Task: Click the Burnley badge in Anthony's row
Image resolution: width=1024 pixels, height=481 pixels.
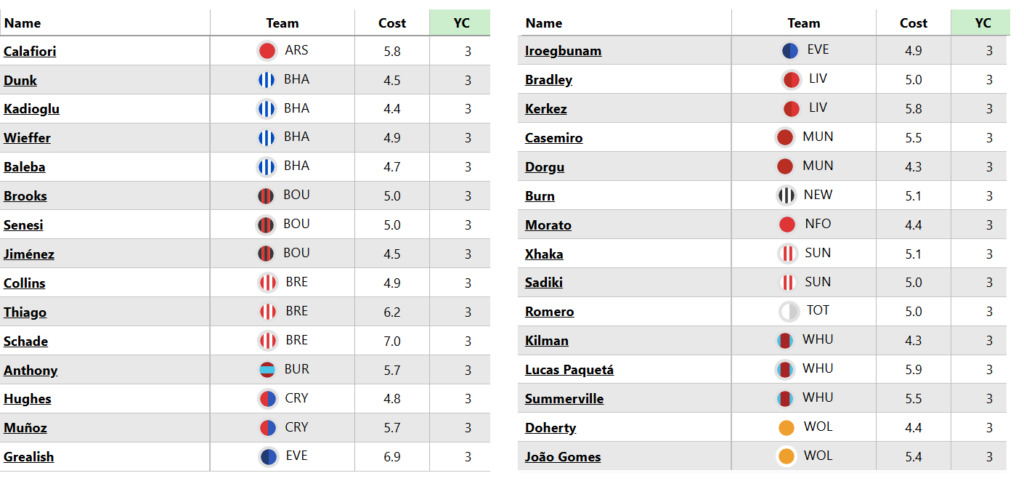Action: 267,370
